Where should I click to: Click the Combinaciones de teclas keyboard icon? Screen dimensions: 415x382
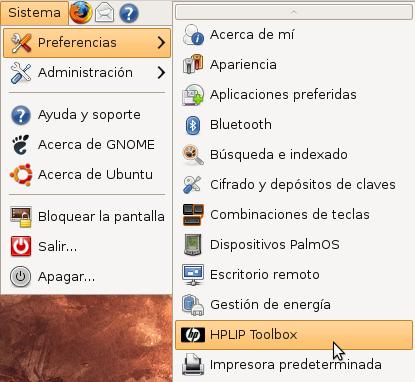[193, 215]
